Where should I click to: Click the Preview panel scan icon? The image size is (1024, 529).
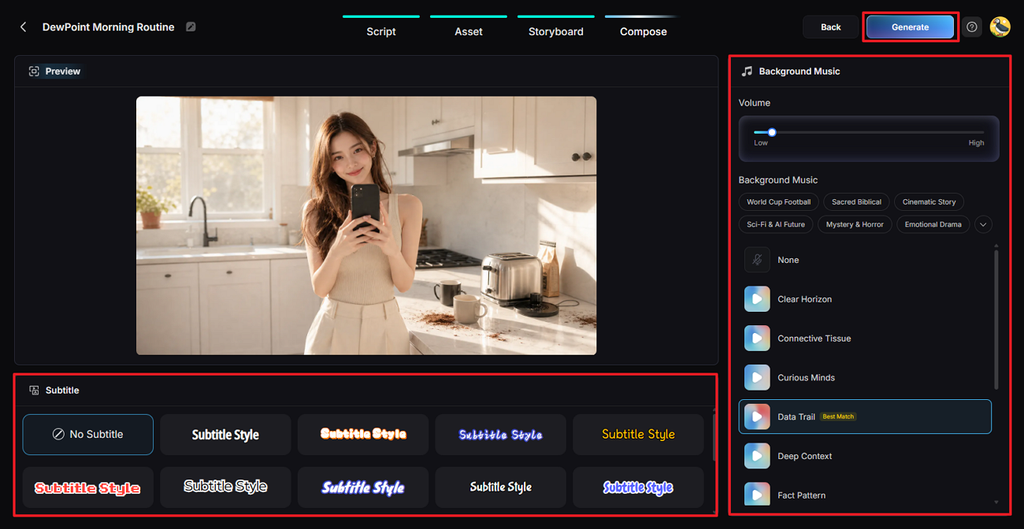(x=34, y=71)
